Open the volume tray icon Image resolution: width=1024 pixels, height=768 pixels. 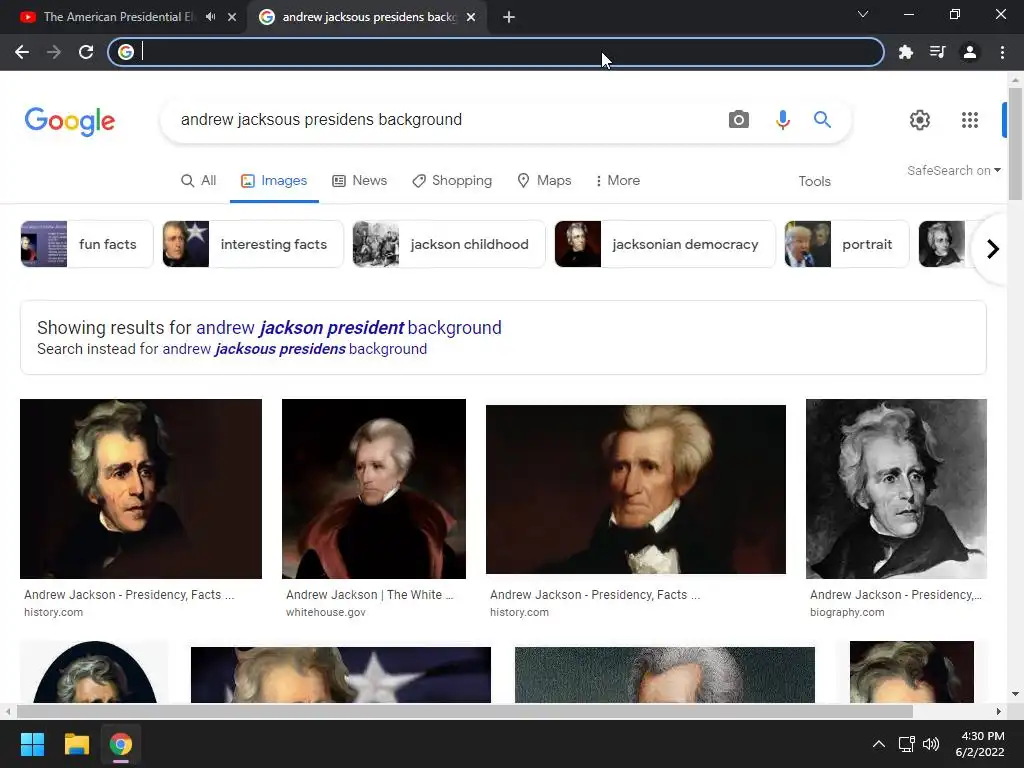[931, 744]
